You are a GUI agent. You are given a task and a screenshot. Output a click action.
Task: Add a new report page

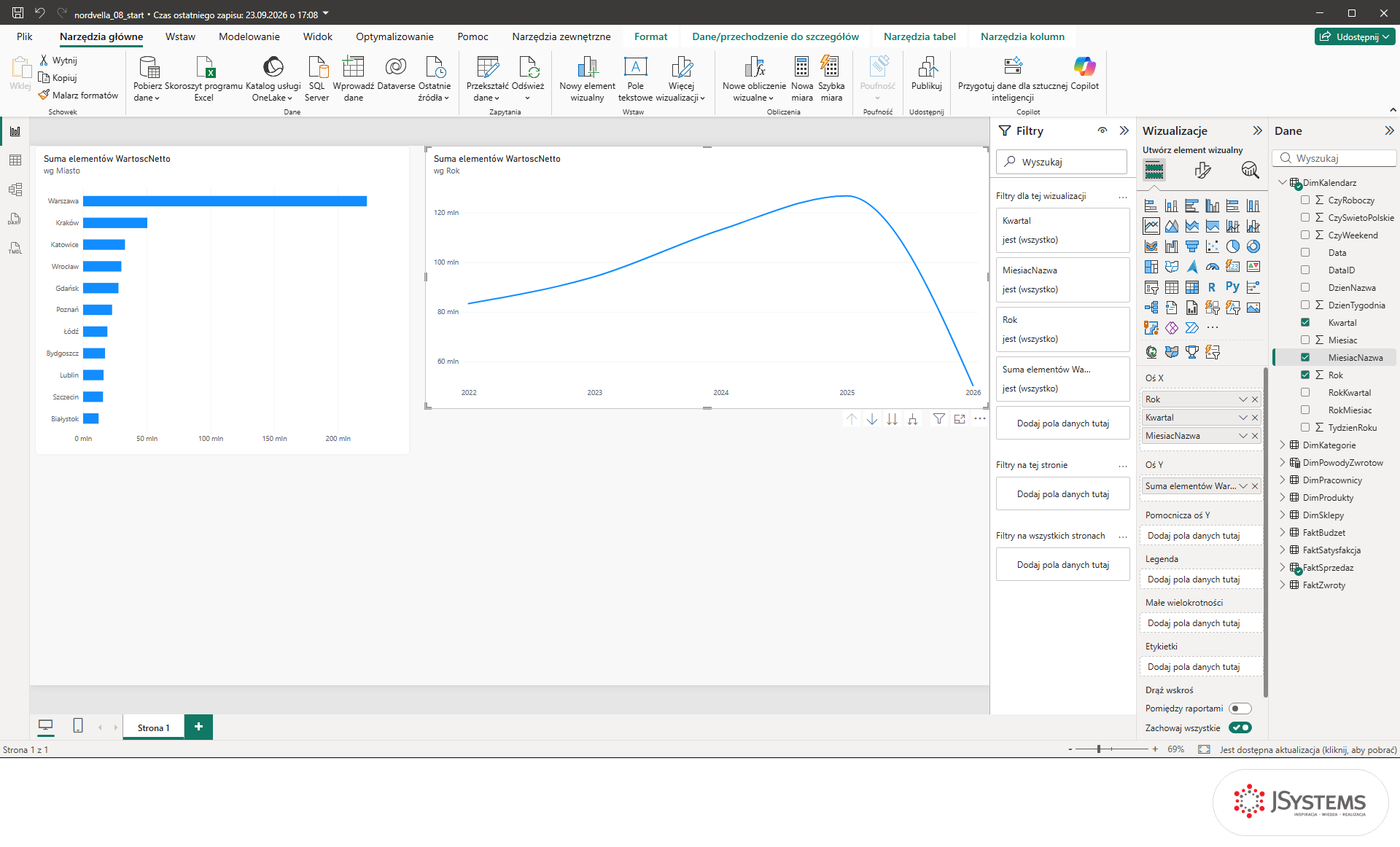(198, 727)
